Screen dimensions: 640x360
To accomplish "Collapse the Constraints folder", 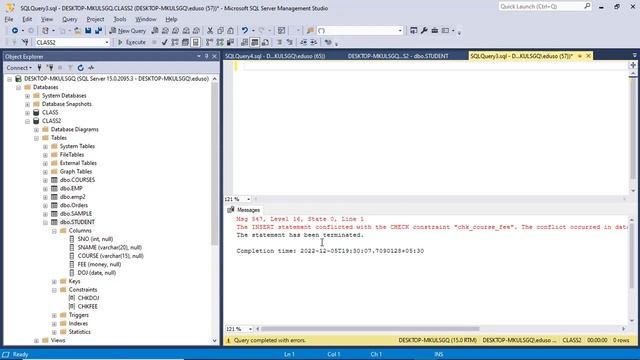I will click(x=54, y=290).
